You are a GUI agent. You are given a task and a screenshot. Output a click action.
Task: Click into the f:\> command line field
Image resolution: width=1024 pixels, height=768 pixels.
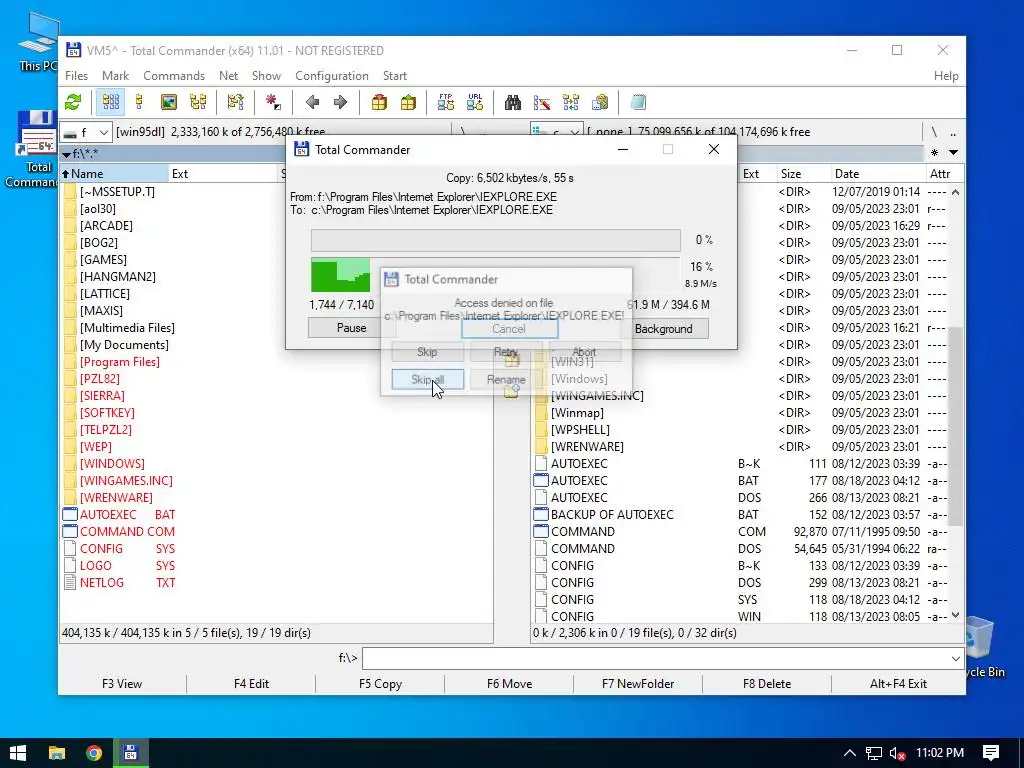pyautogui.click(x=656, y=658)
